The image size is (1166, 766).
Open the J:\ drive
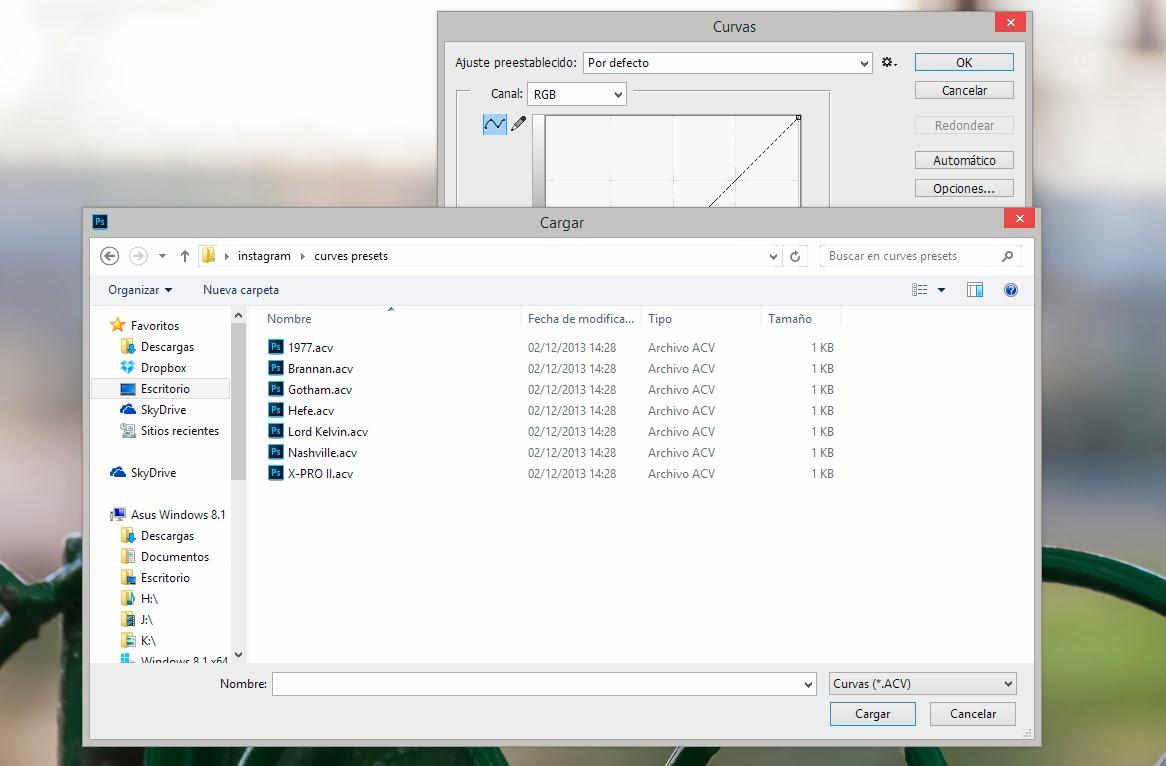137,619
